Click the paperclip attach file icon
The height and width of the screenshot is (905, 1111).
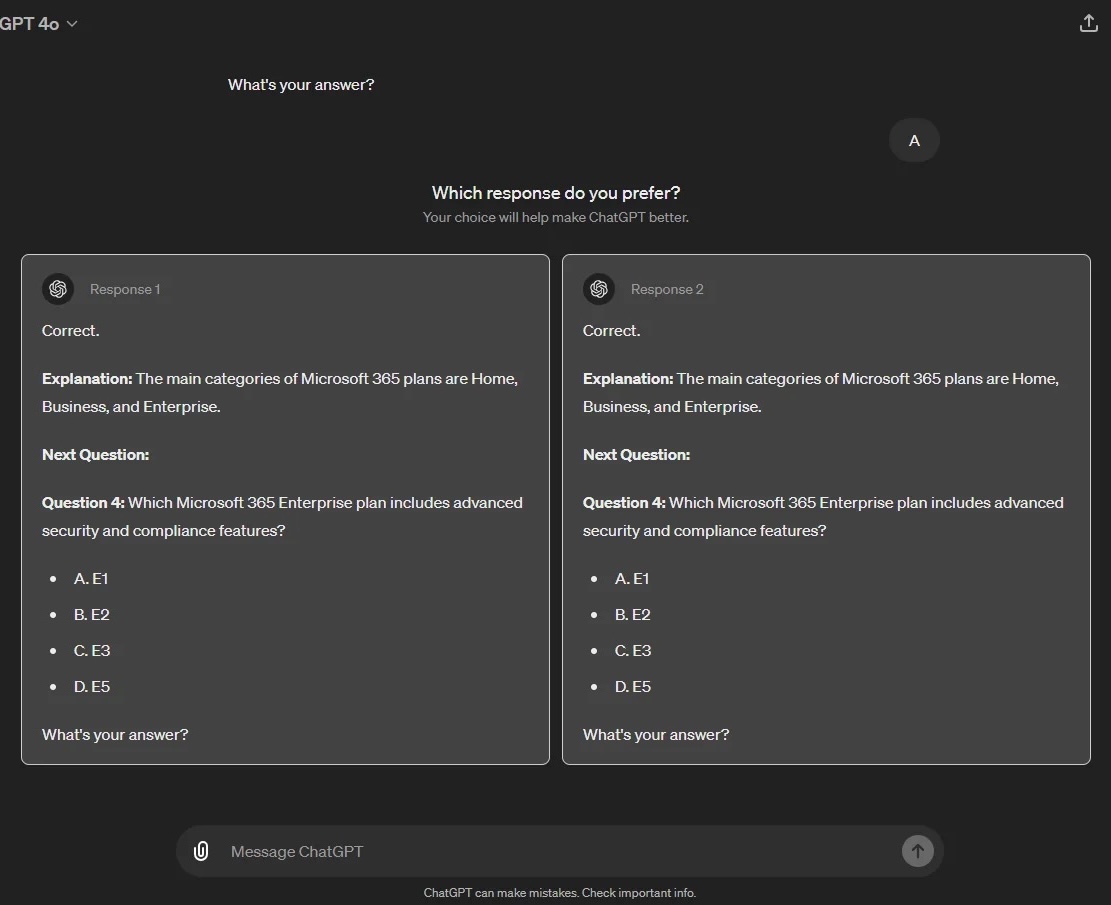click(x=201, y=851)
